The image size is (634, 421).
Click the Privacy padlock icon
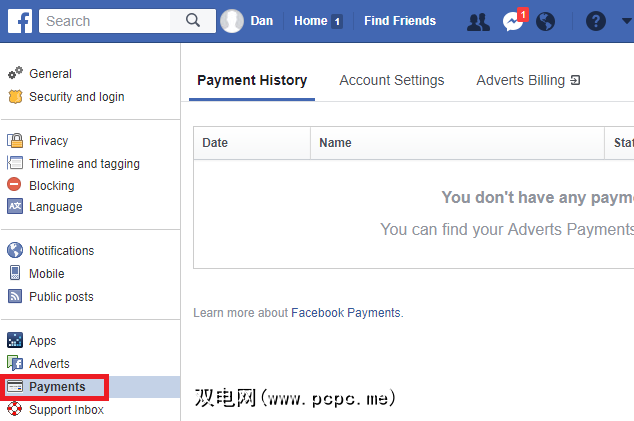tap(15, 140)
